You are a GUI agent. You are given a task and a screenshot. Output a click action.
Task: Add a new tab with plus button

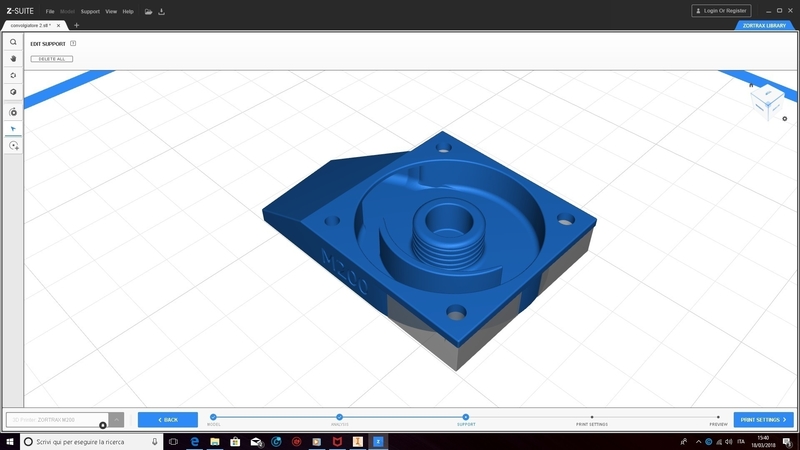pyautogui.click(x=77, y=25)
